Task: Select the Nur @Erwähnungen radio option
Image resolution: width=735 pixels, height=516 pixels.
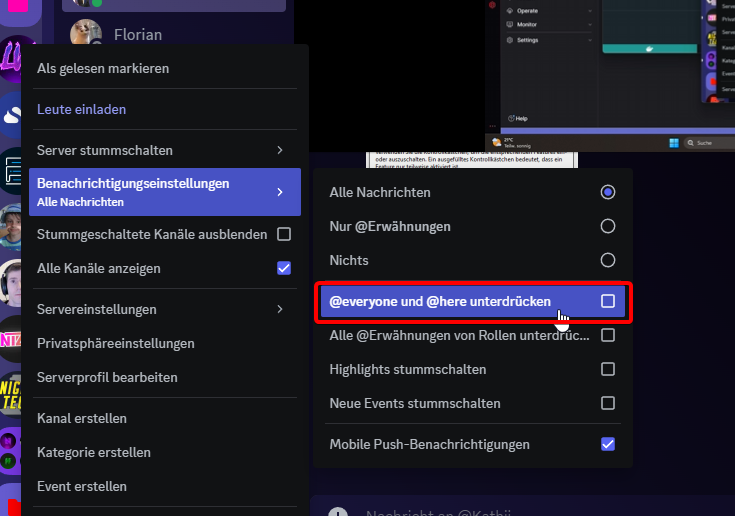Action: tap(607, 226)
